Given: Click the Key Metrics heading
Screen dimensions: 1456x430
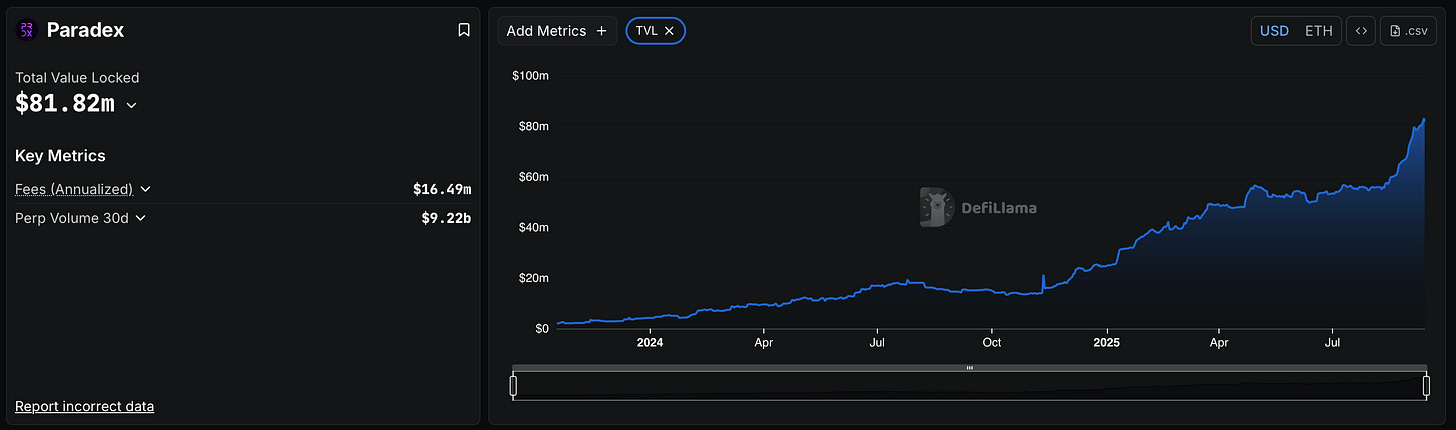Looking at the screenshot, I should pyautogui.click(x=60, y=156).
